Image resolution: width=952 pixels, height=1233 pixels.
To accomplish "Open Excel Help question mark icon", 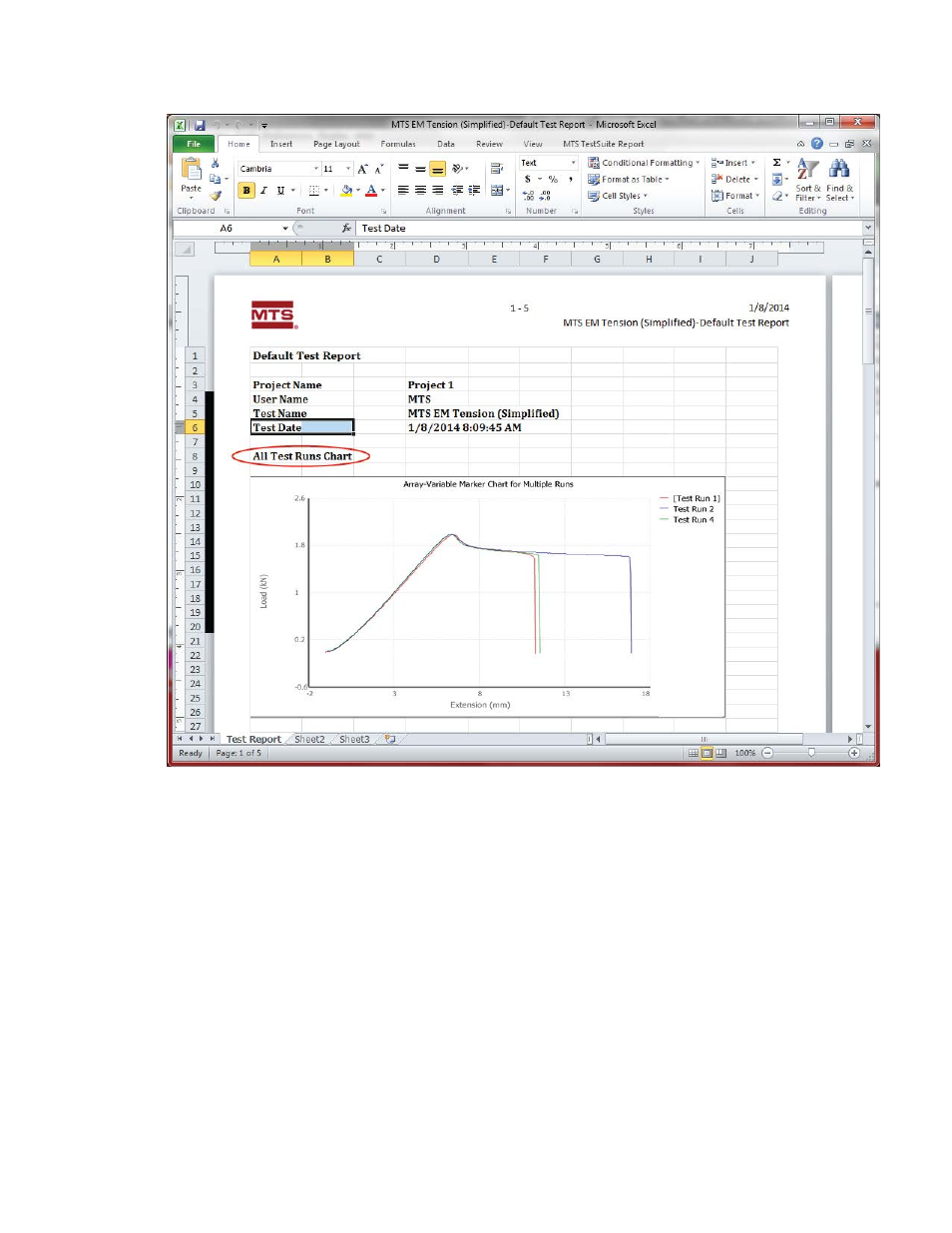I will (x=816, y=144).
